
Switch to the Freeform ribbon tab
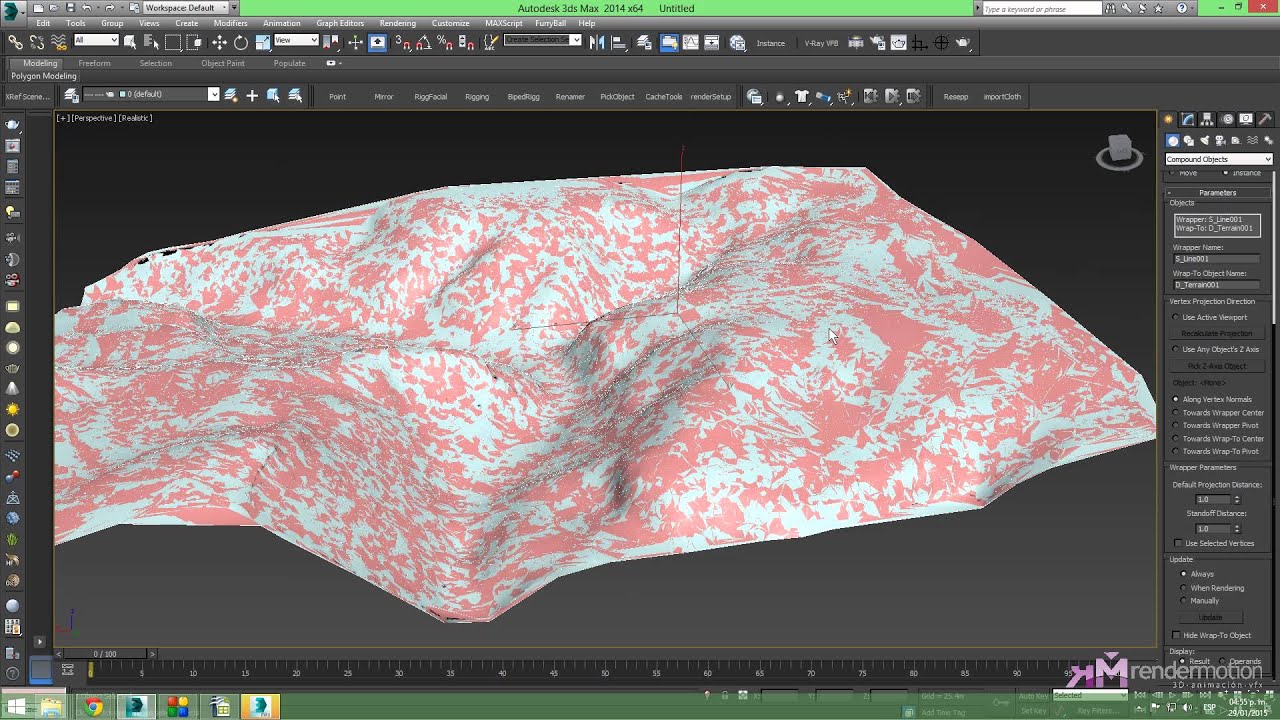click(x=94, y=63)
